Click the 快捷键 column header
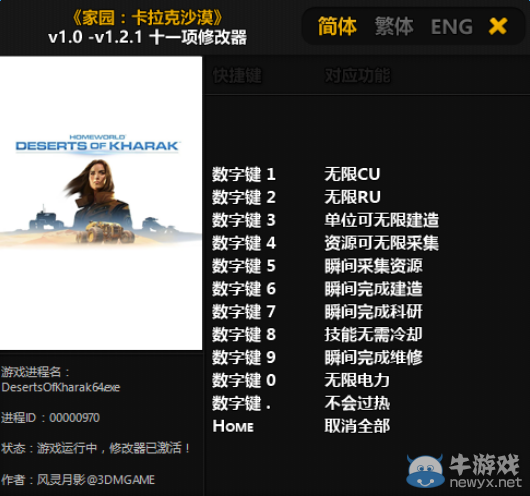 [237, 75]
